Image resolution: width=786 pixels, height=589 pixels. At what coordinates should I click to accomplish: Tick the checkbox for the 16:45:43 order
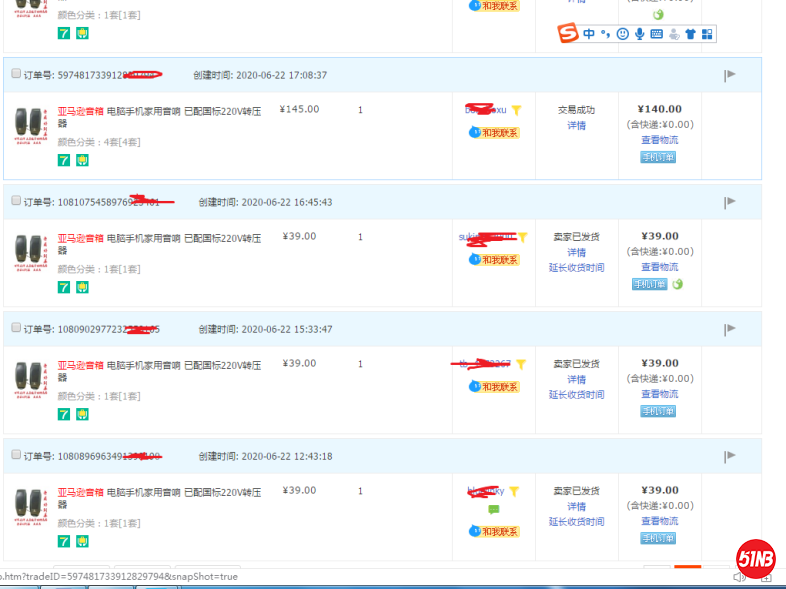16,201
